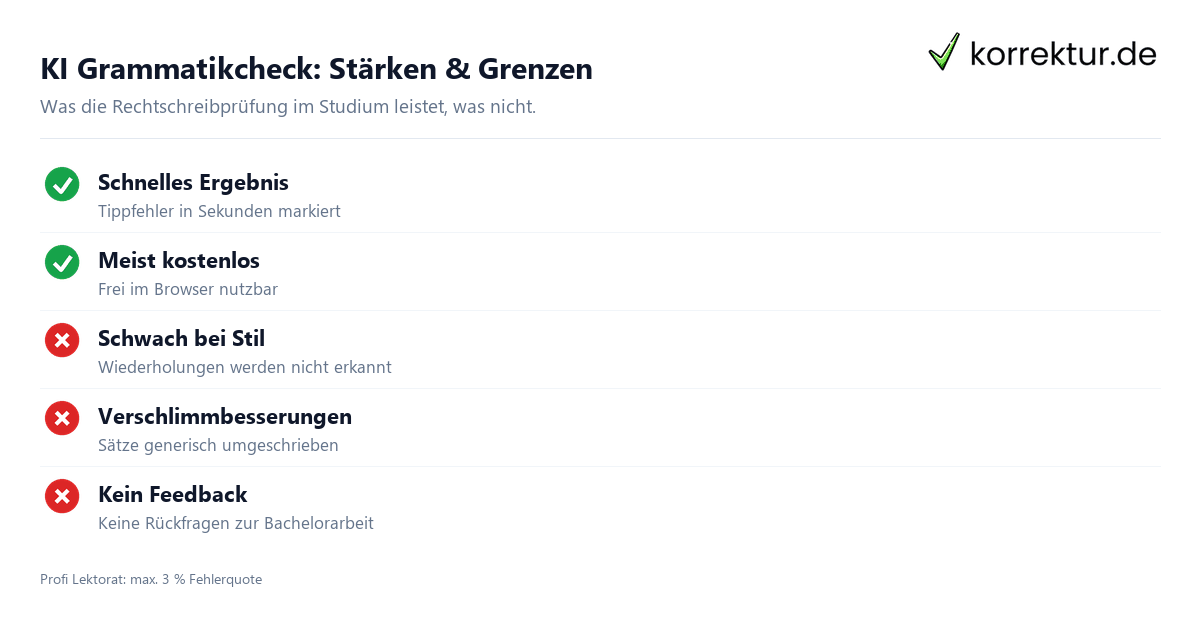
Task: Click subtitle about Rechtschreibprüfung im Studium
Action: (x=288, y=106)
